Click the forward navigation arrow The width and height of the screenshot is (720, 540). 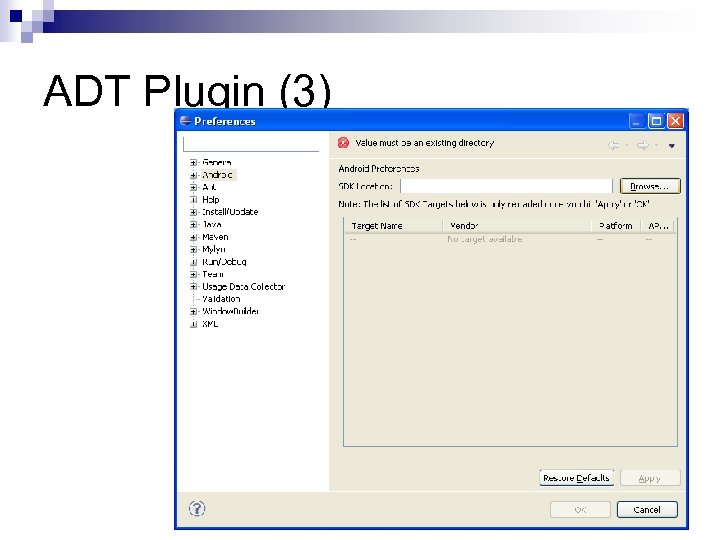[x=643, y=146]
